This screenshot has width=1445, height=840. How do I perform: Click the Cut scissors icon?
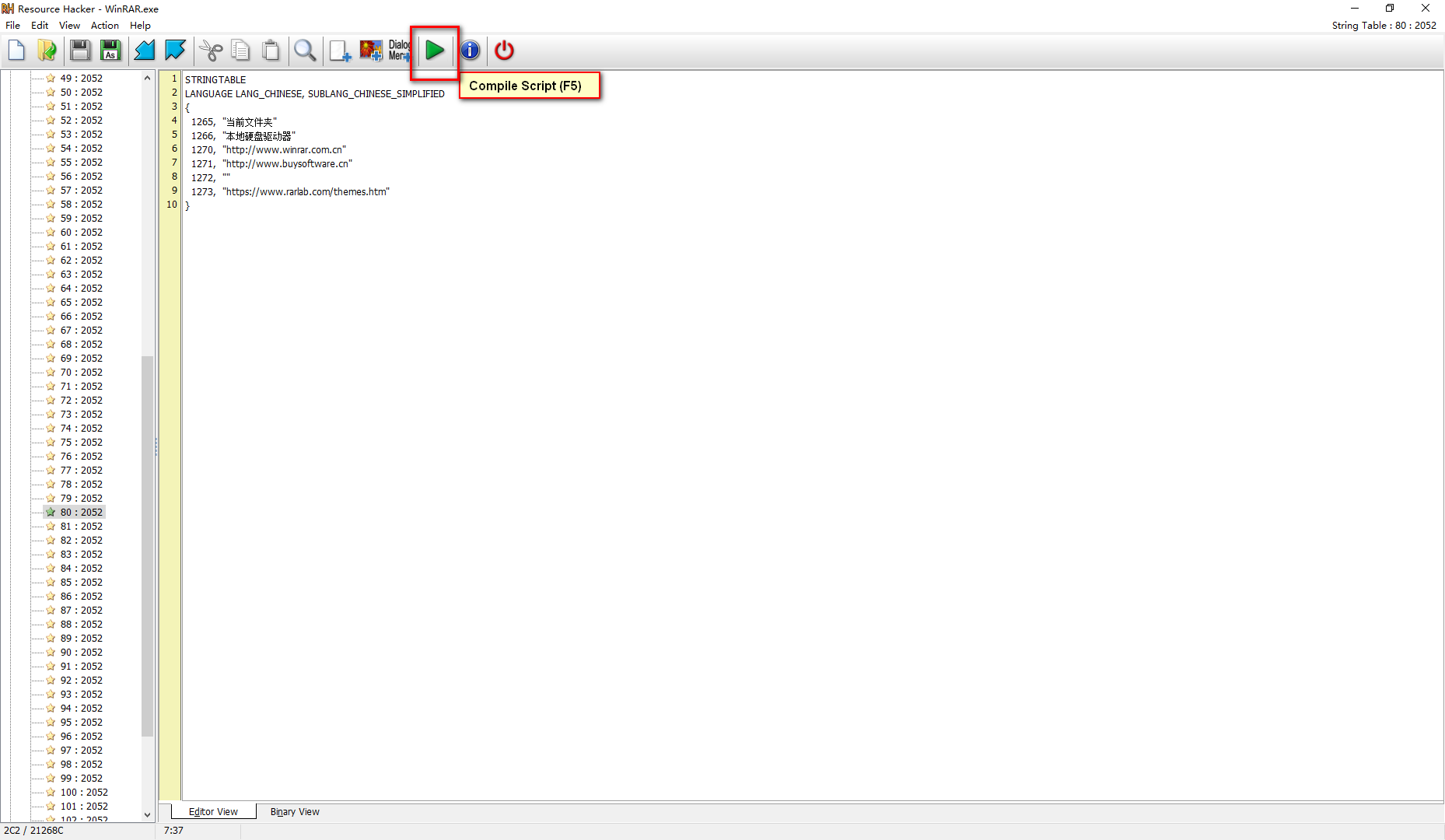(x=211, y=51)
